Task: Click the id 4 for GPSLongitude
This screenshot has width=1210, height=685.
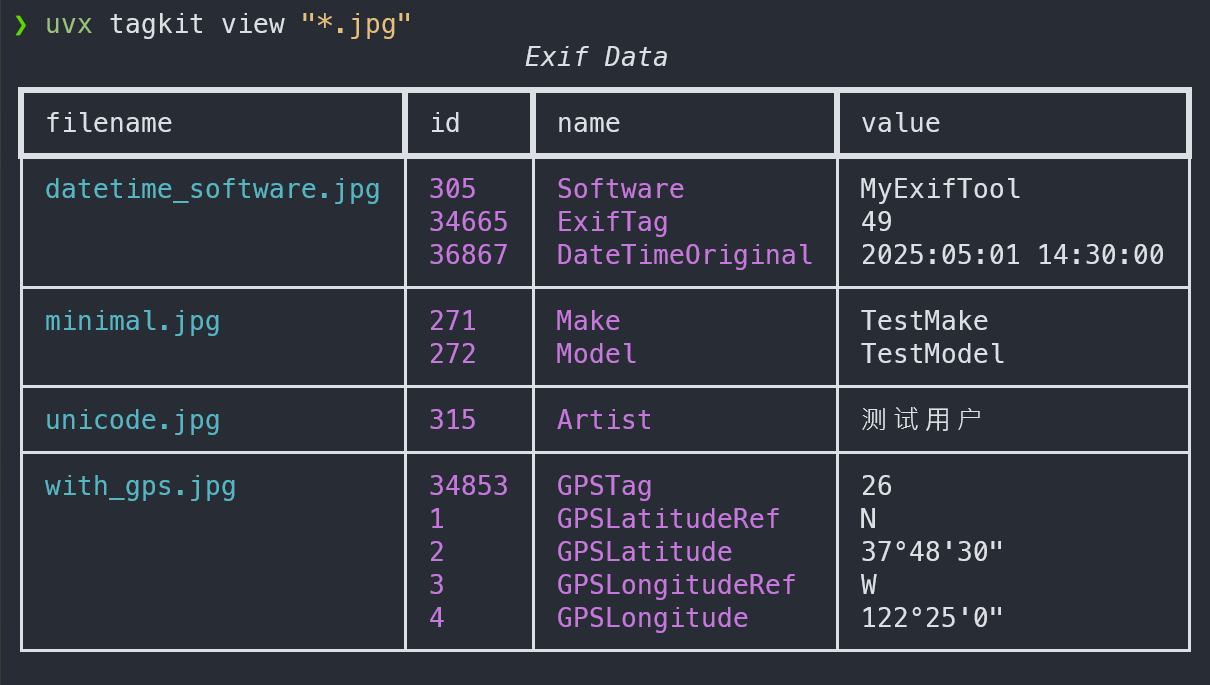Action: pos(437,618)
